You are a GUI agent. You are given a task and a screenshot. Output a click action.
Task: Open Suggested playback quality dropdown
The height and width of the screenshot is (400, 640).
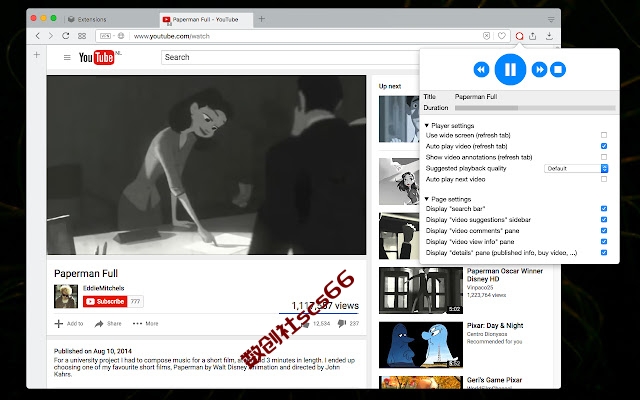coord(576,168)
